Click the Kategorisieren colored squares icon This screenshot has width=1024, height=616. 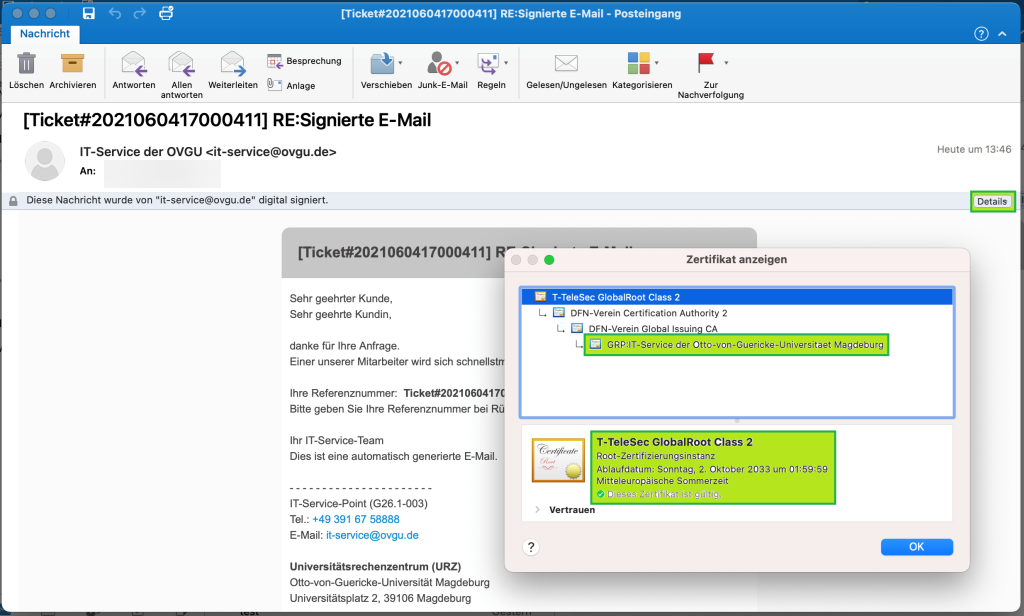639,63
